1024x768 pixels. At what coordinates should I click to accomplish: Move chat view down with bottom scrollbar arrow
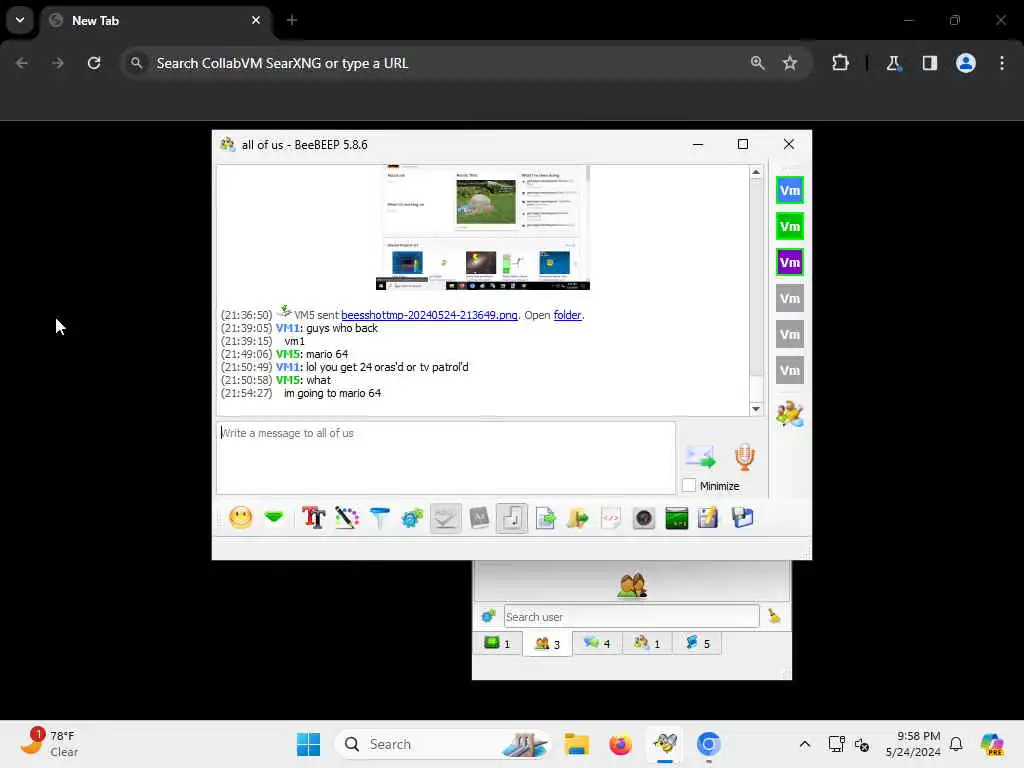[x=756, y=409]
